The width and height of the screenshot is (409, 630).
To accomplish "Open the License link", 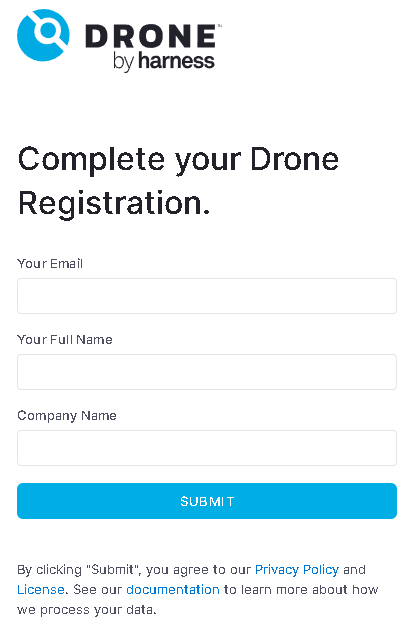I will point(41,589).
